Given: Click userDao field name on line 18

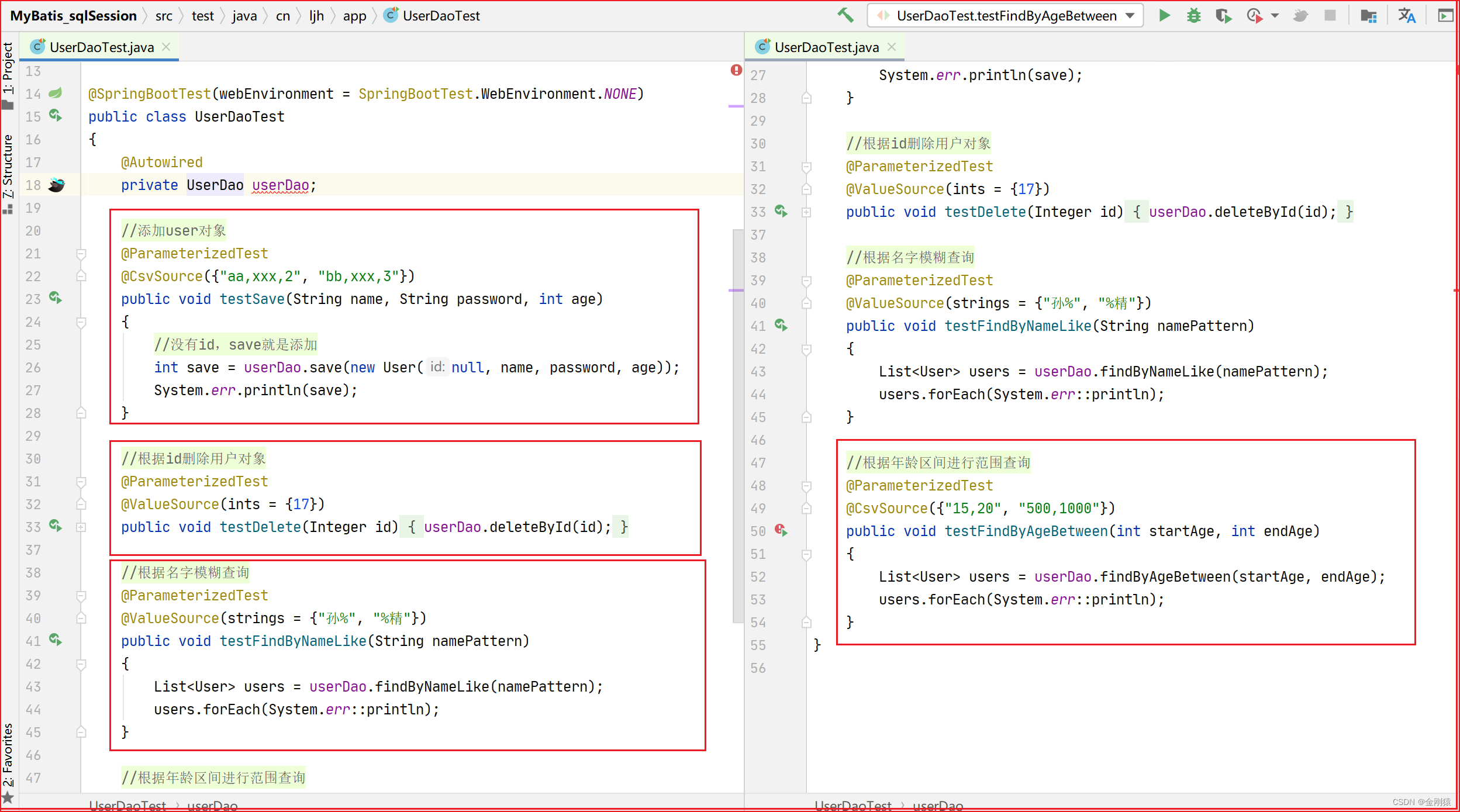Looking at the screenshot, I should pos(281,185).
